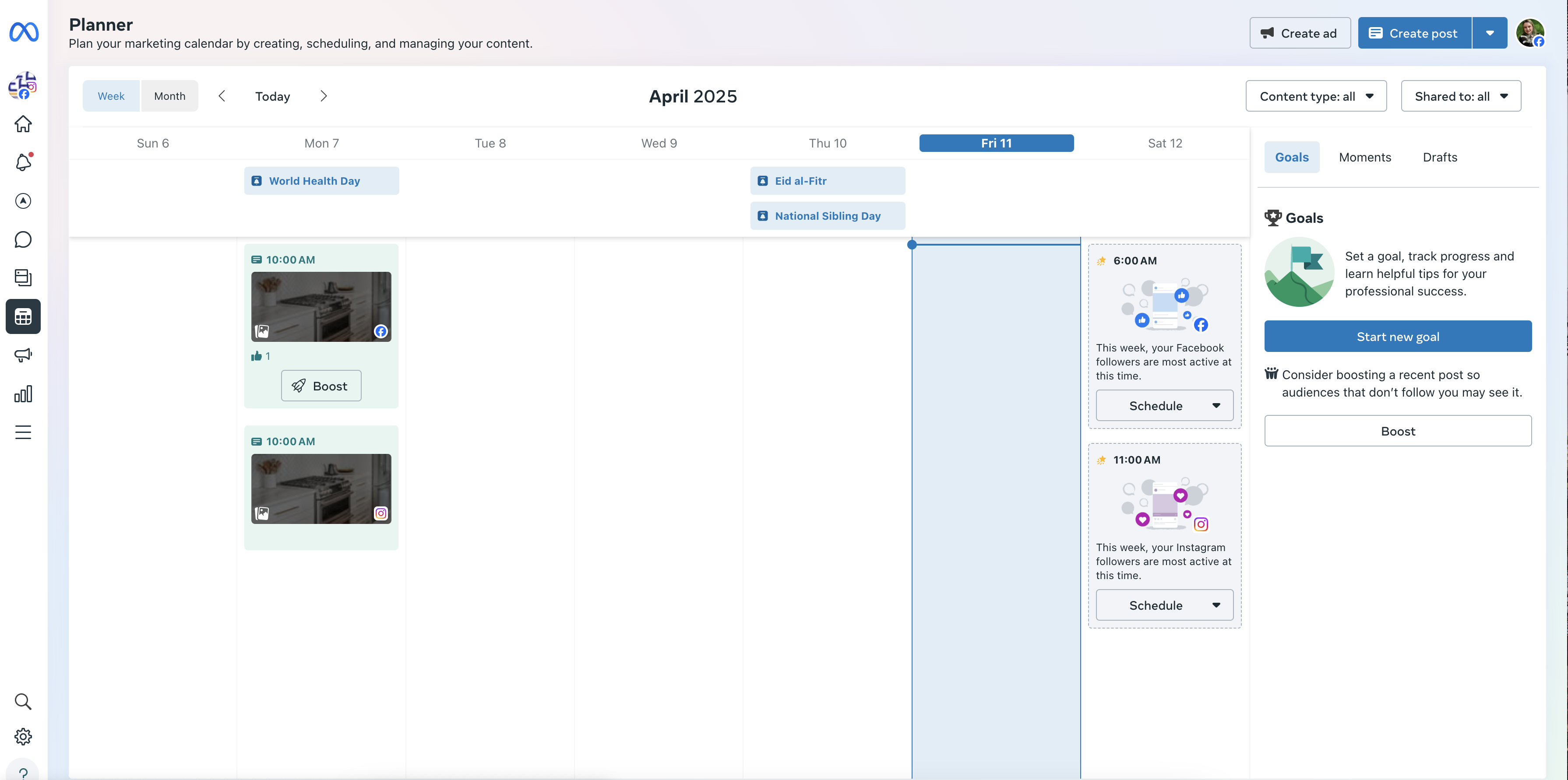The height and width of the screenshot is (780, 1568).
Task: Open the goal flag mountain illustration
Action: 1300,272
